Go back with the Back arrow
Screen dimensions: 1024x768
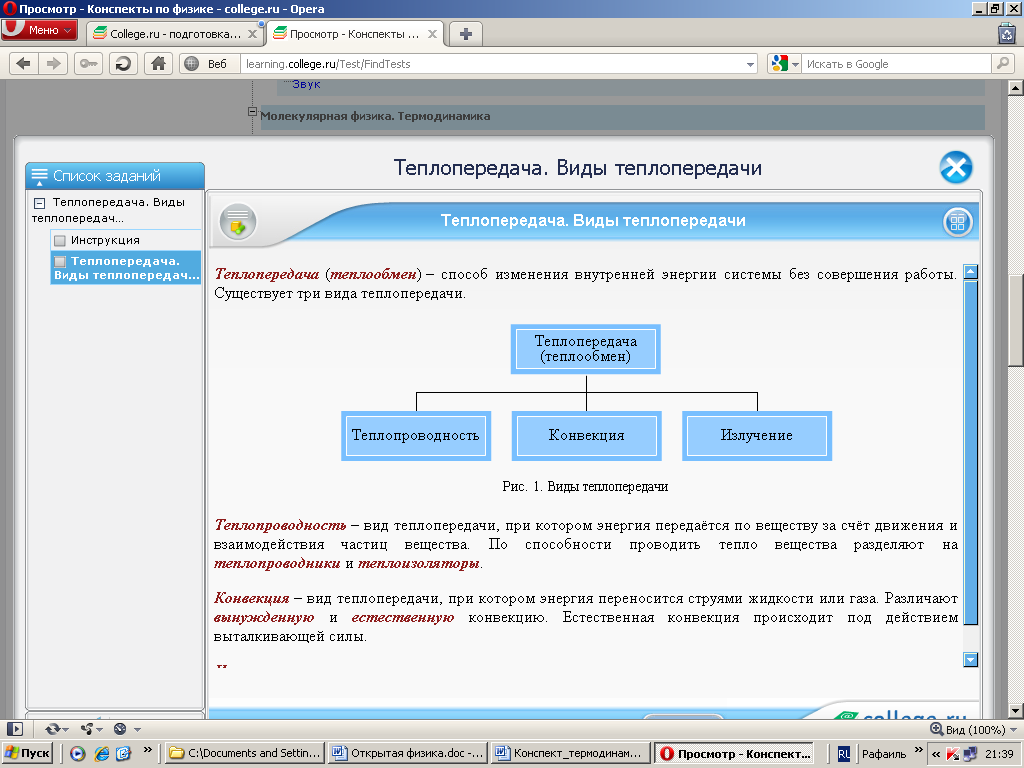tap(24, 63)
